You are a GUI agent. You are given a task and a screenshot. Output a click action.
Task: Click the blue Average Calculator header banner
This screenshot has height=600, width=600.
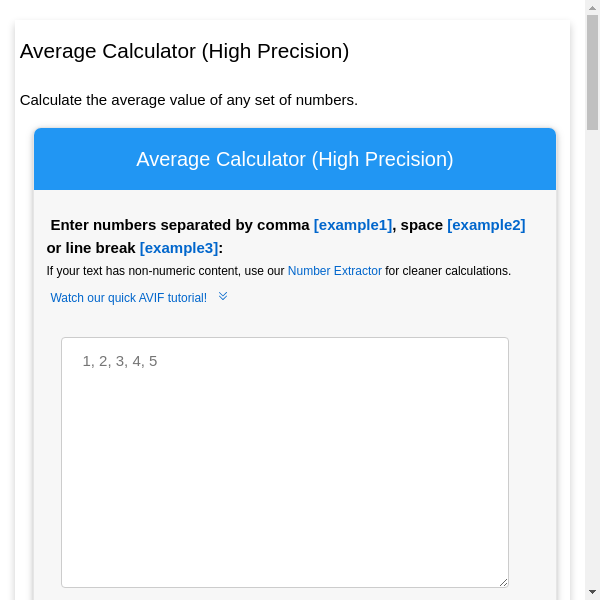point(295,159)
